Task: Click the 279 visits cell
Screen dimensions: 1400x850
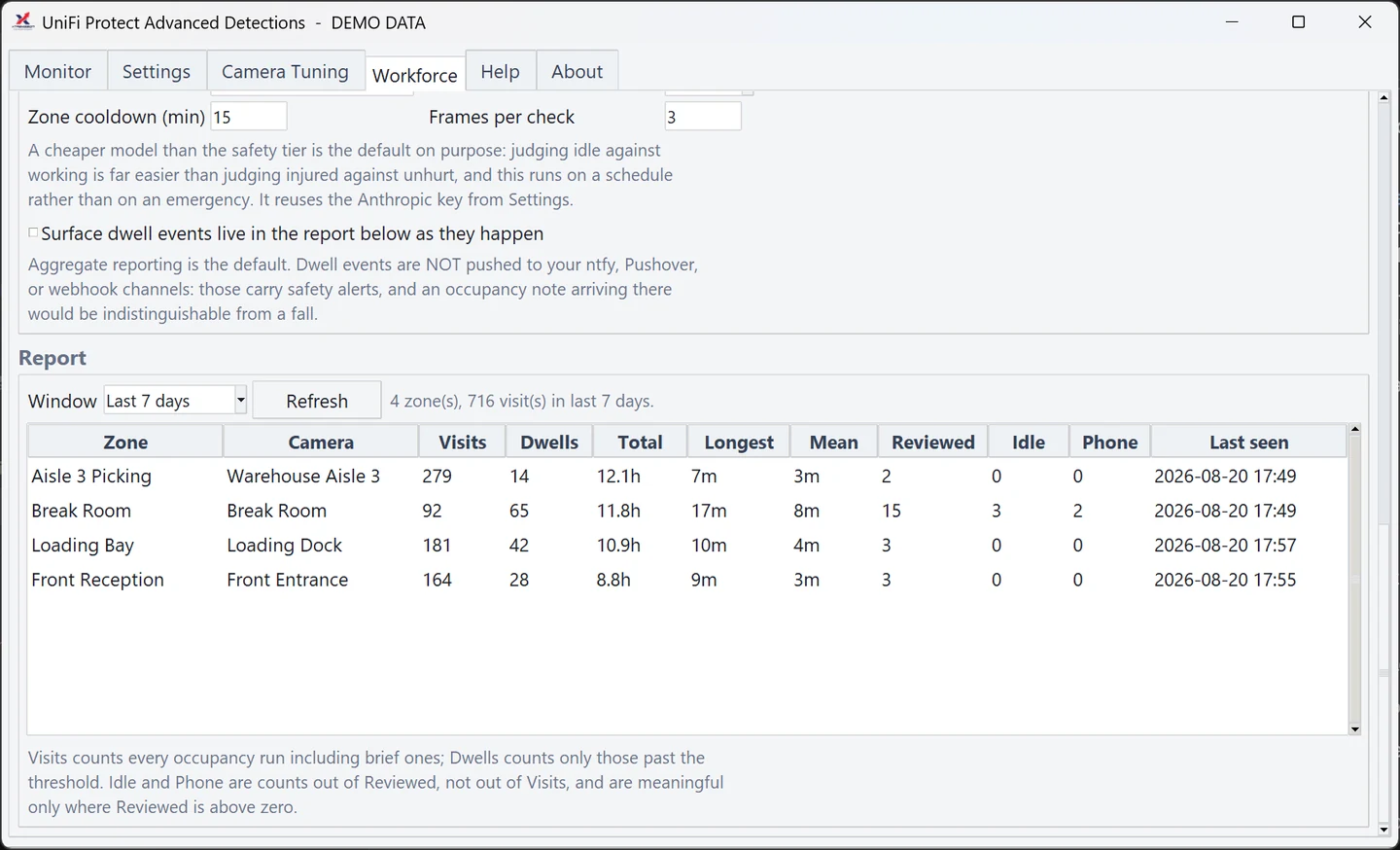Action: click(x=437, y=477)
